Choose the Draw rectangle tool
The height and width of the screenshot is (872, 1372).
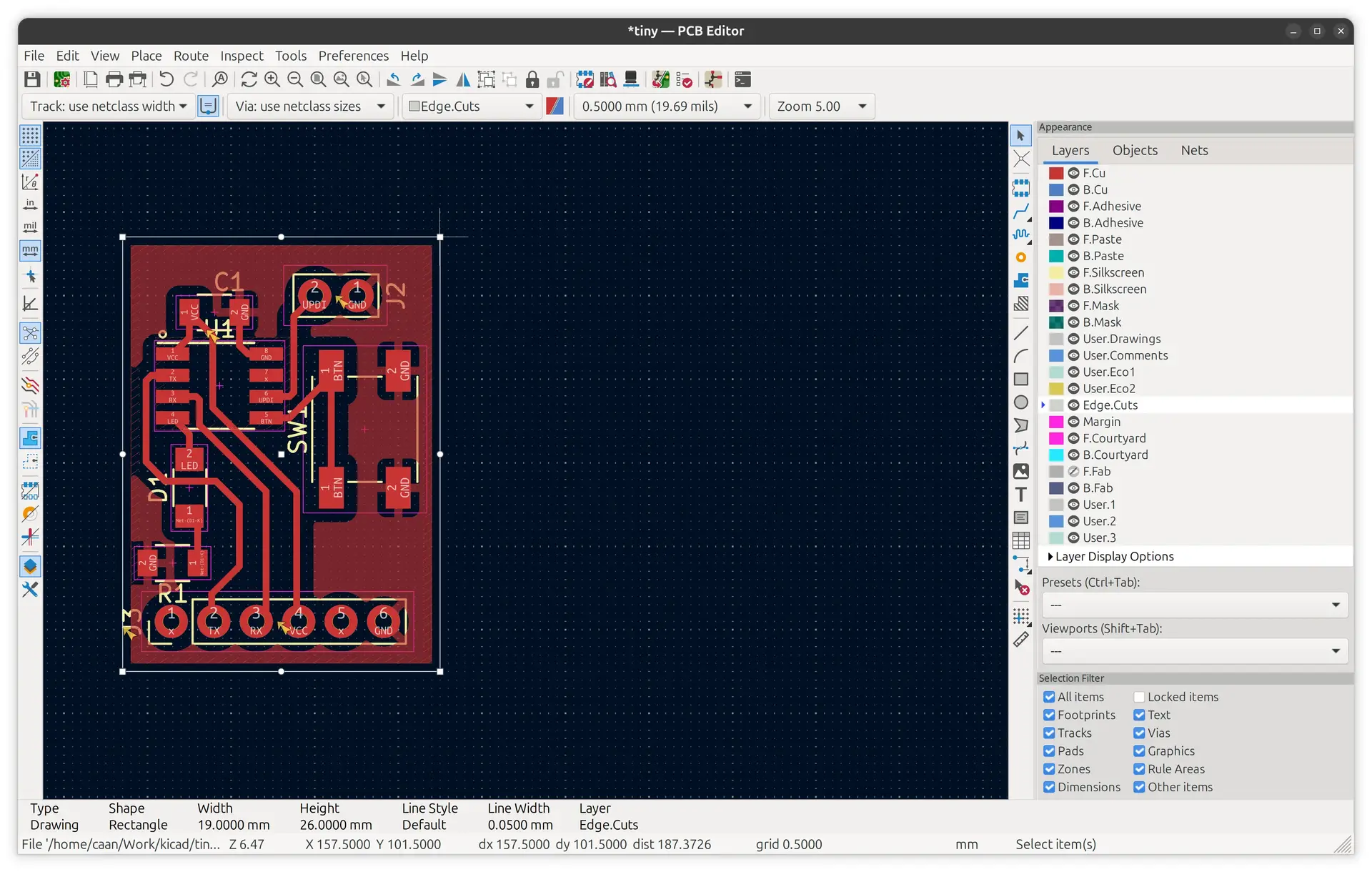coord(1021,380)
